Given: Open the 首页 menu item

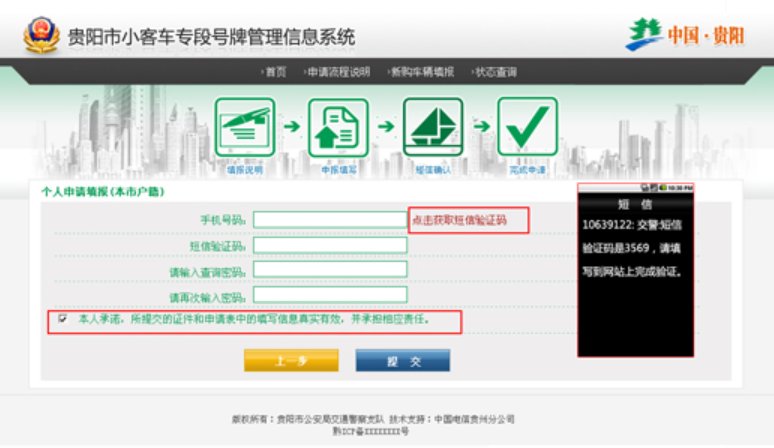Looking at the screenshot, I should coord(274,72).
